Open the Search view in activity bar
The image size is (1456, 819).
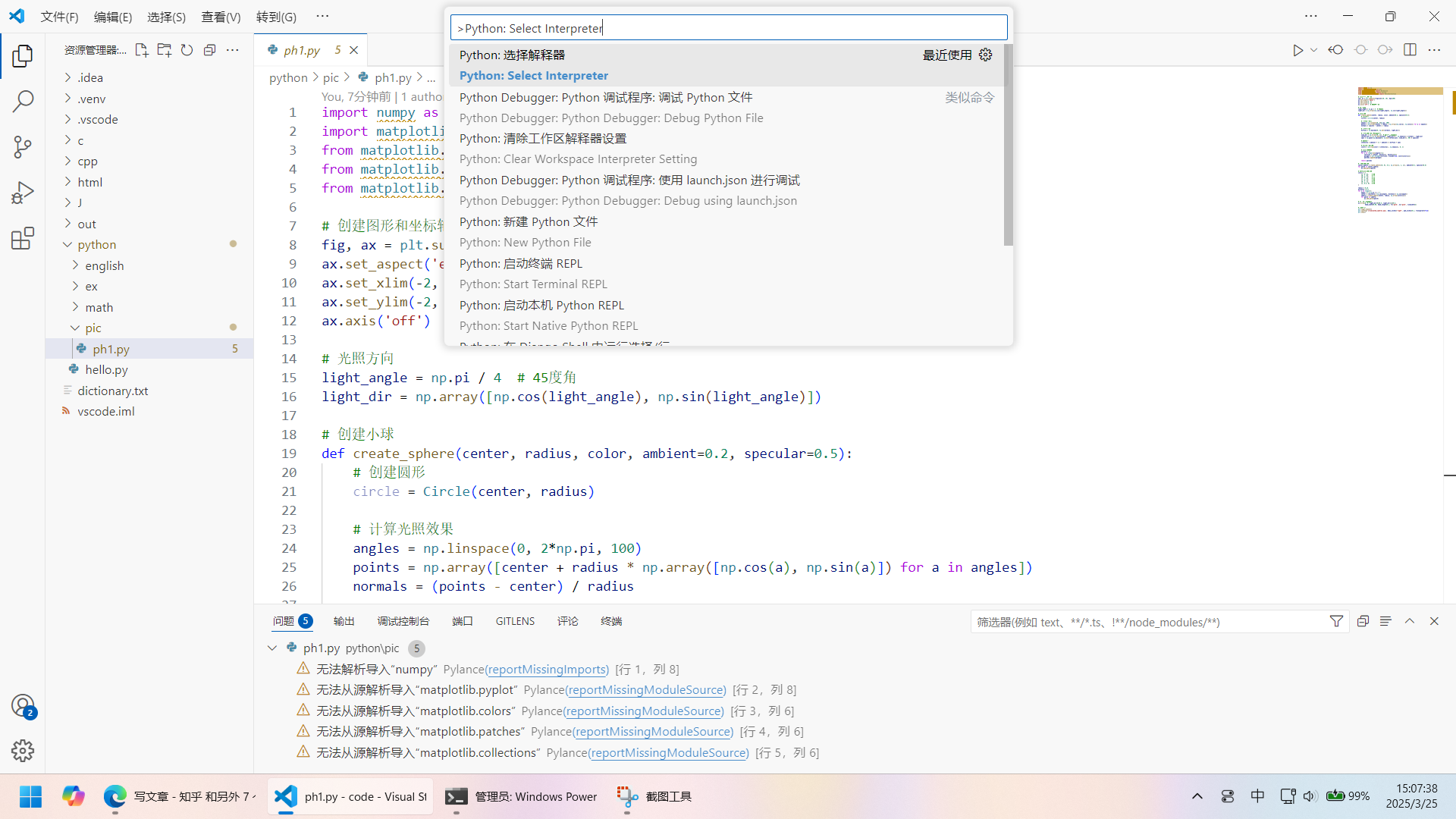[x=23, y=101]
